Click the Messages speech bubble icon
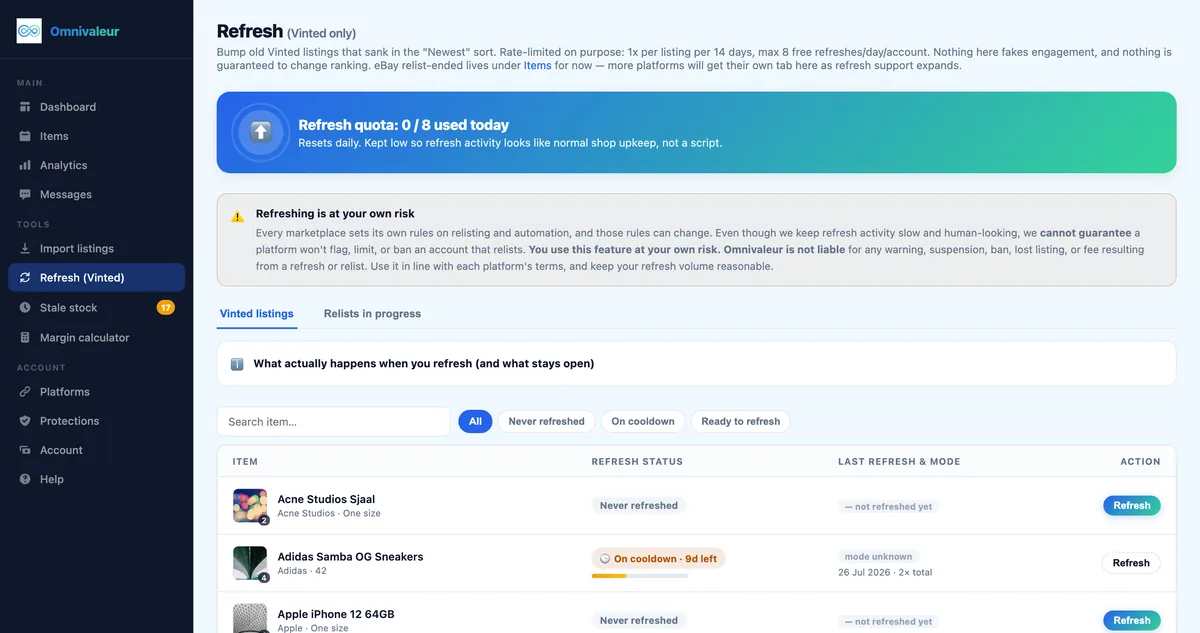1200x633 pixels. coord(25,194)
